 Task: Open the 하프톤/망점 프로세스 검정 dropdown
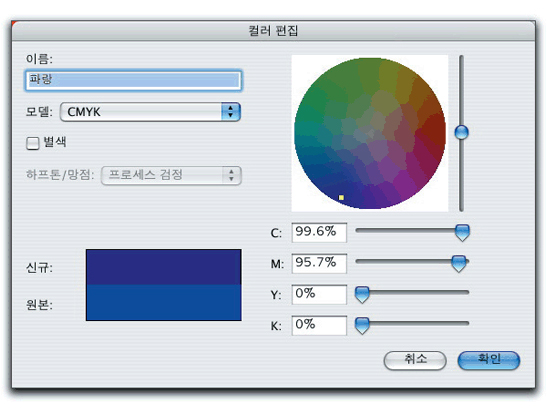click(171, 175)
